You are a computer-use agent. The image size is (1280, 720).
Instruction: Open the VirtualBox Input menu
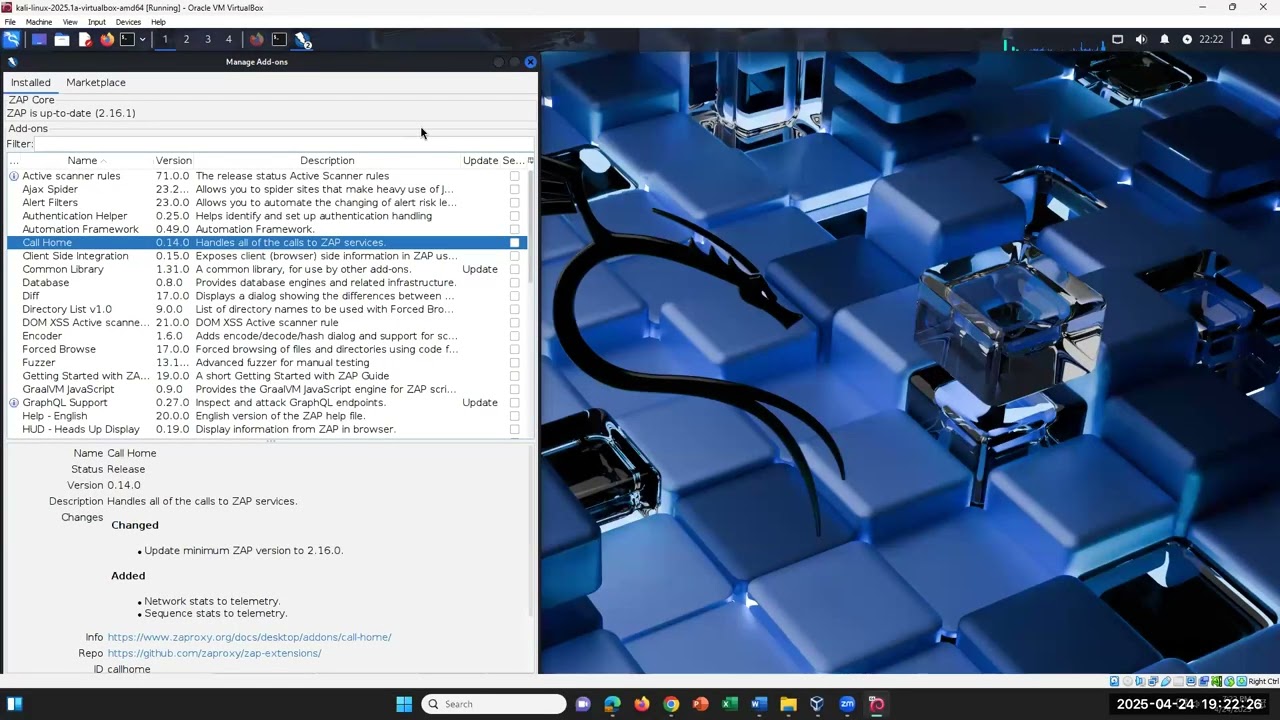point(96,22)
